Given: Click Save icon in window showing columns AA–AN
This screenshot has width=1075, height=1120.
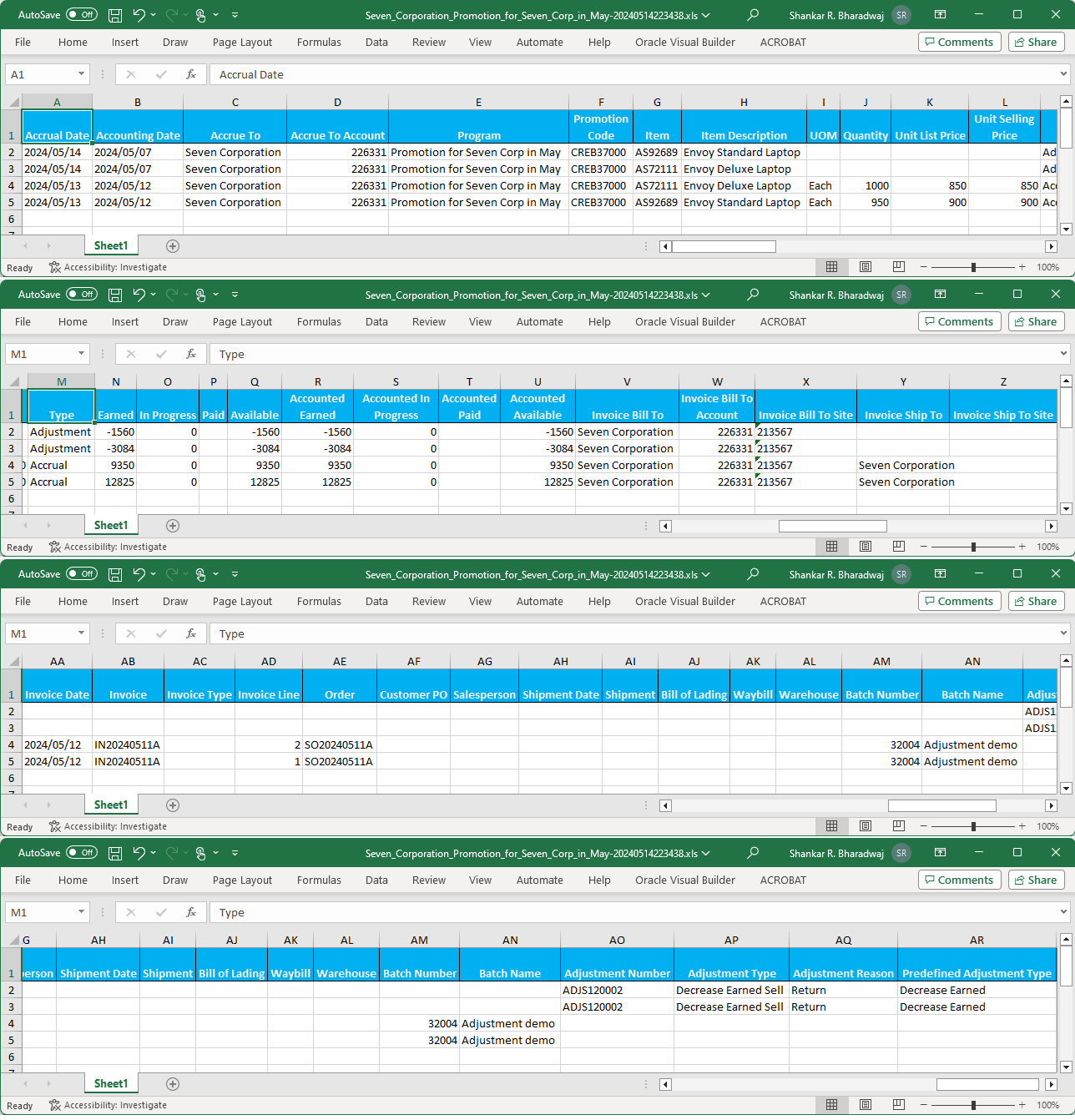Looking at the screenshot, I should 115,574.
